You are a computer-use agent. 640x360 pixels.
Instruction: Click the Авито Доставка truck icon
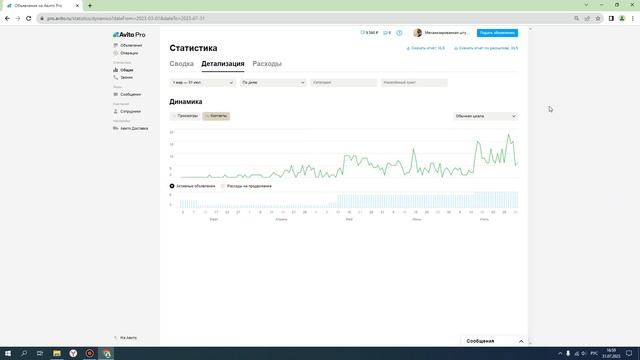[x=116, y=128]
